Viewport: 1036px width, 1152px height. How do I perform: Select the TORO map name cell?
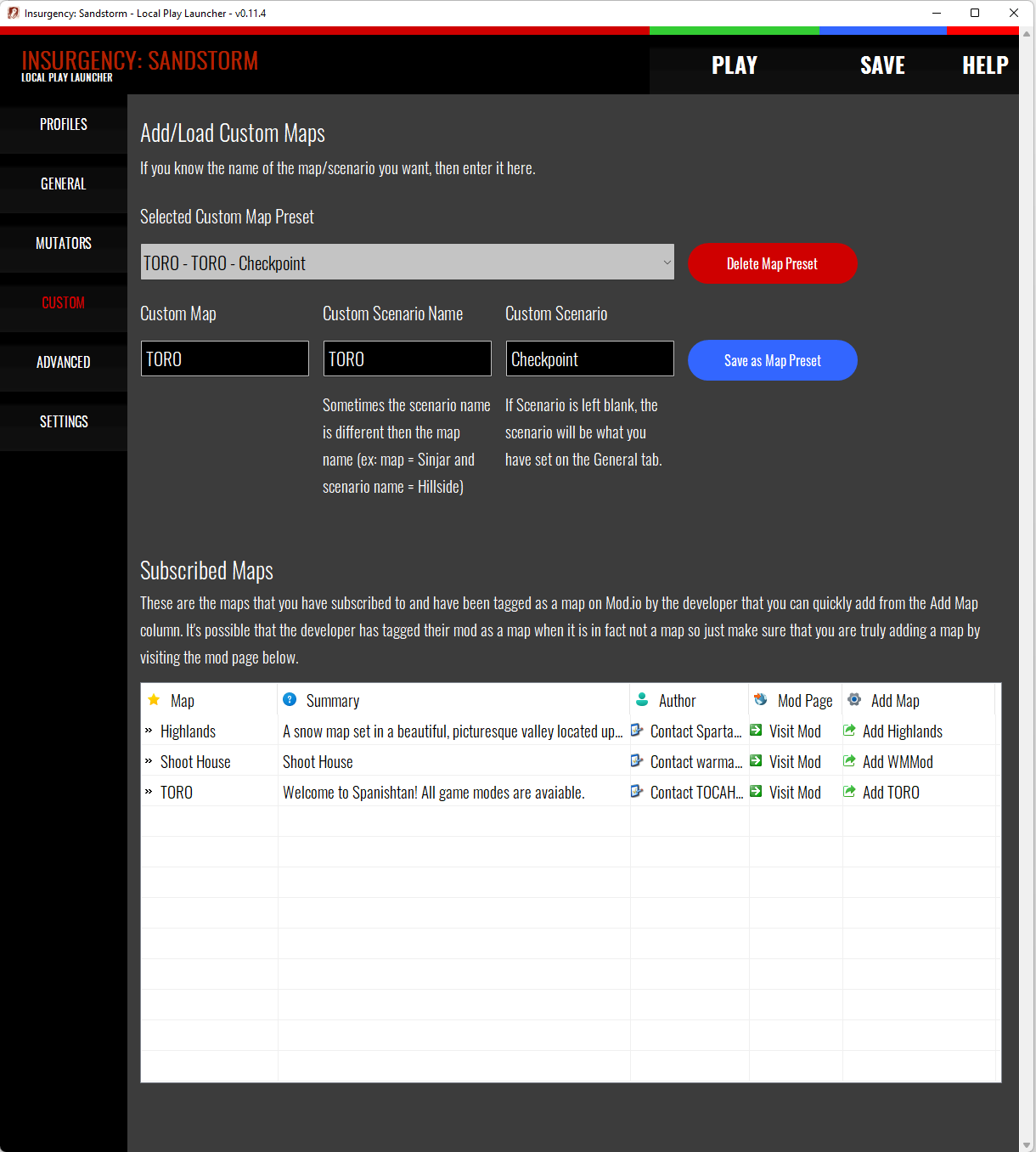[177, 792]
